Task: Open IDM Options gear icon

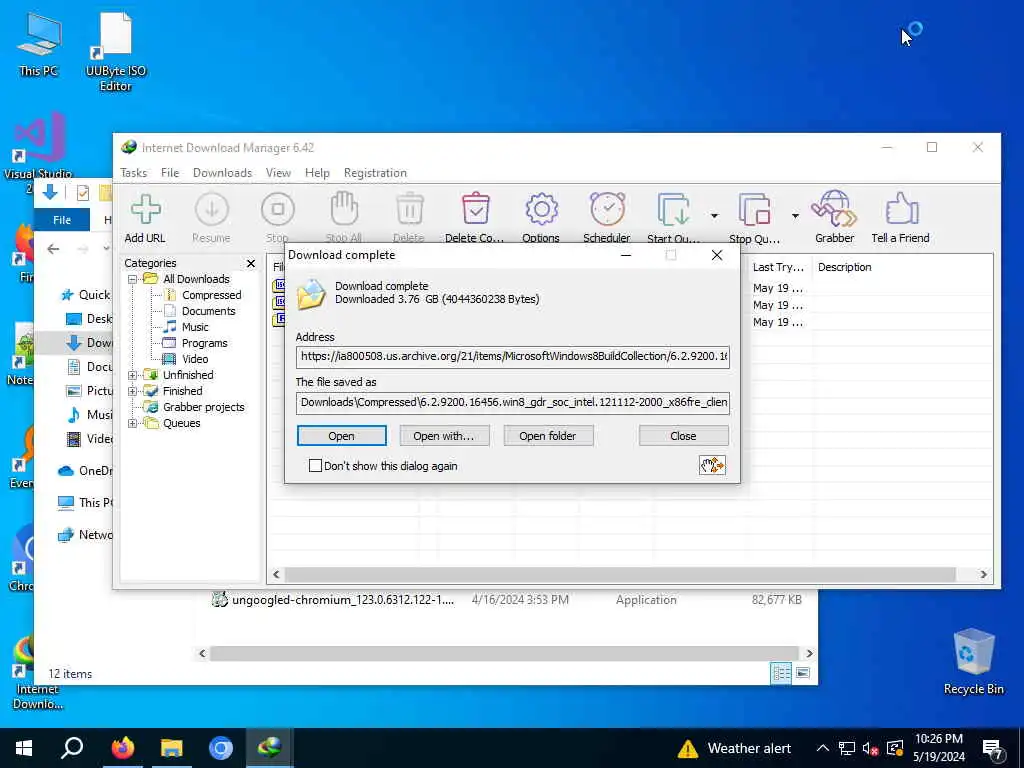Action: [x=541, y=209]
